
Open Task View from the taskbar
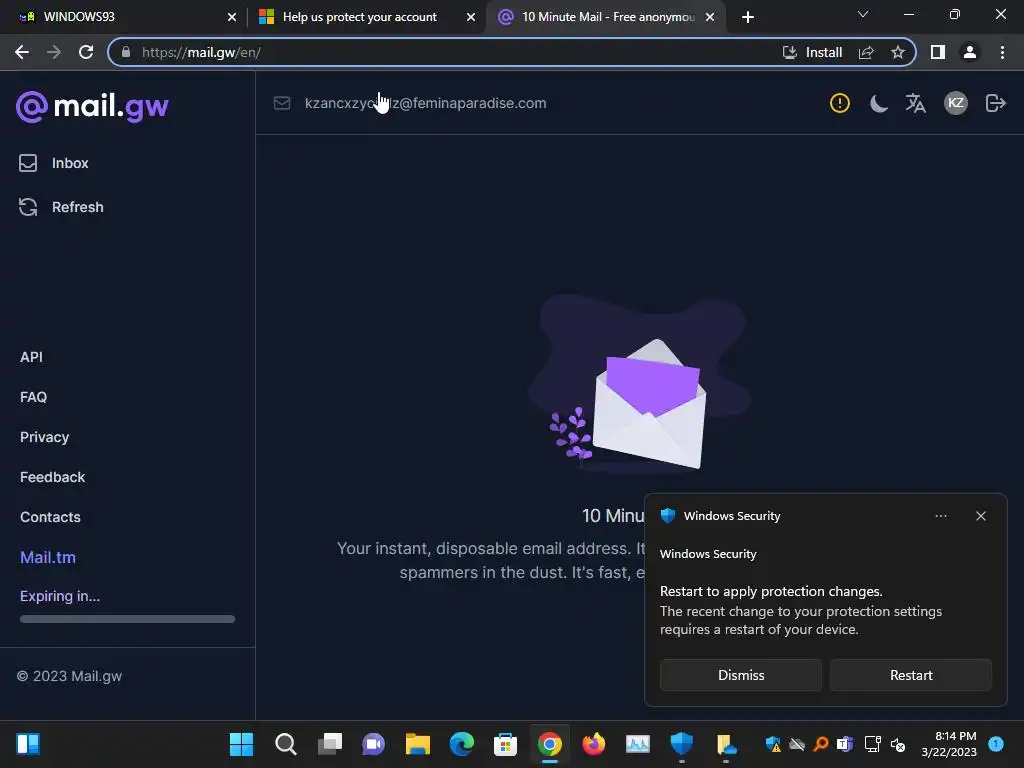point(330,744)
